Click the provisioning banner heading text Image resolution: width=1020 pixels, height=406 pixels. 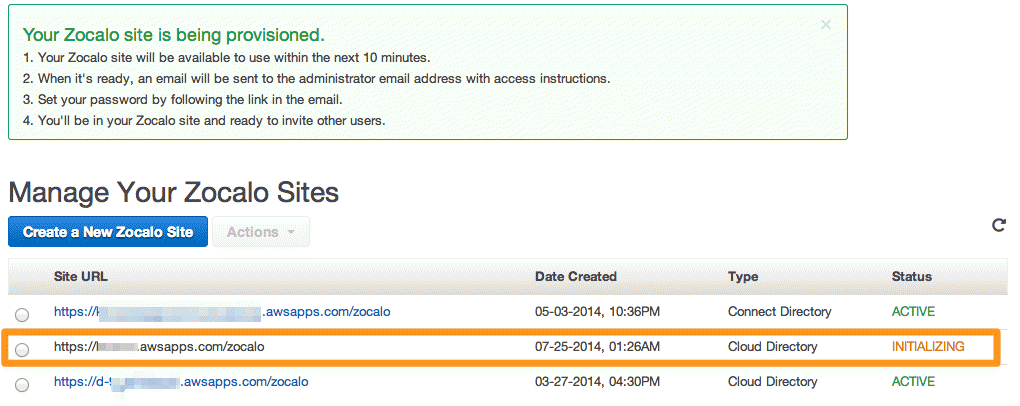[174, 34]
